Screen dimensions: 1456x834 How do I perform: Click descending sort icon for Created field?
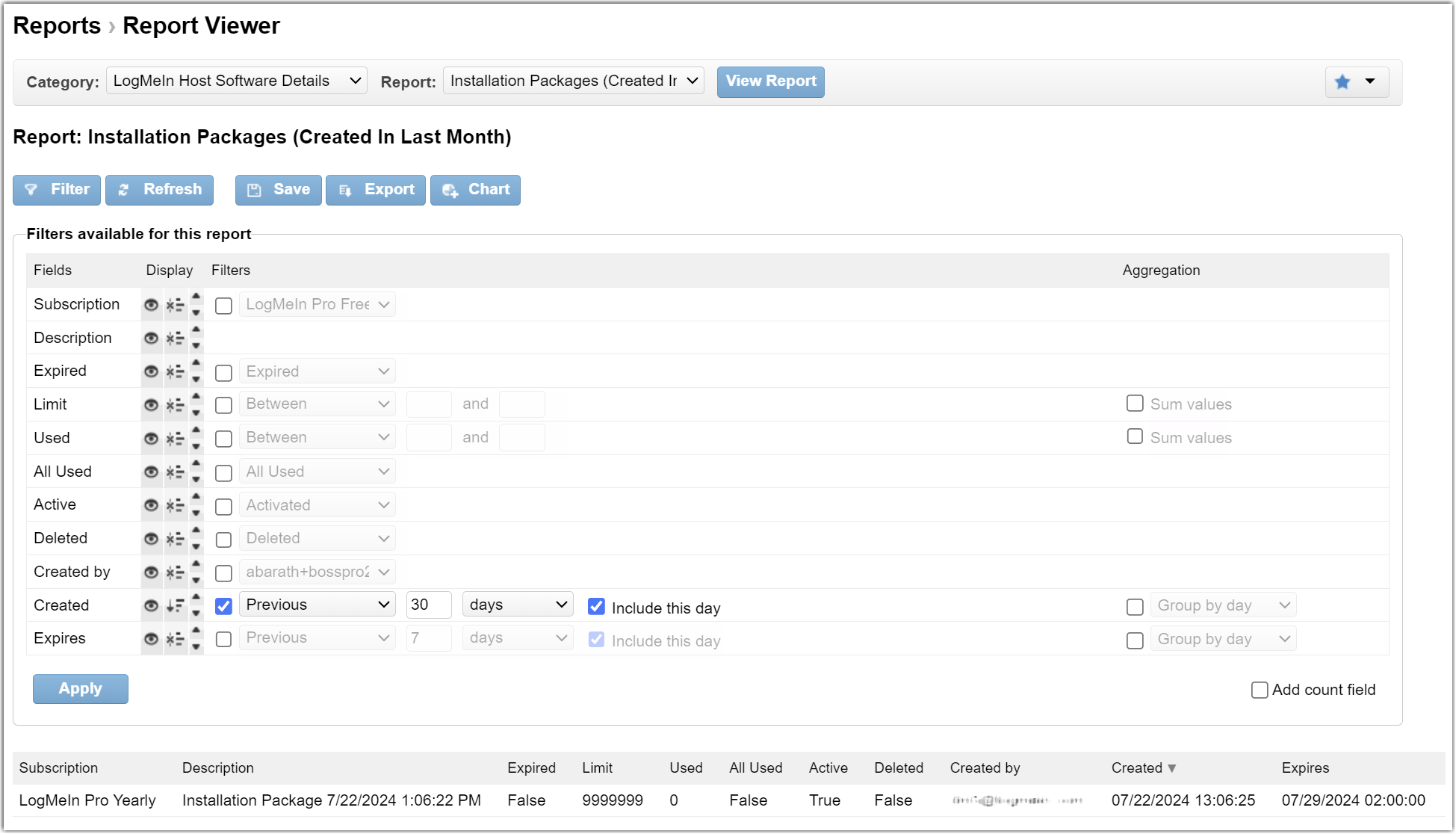(175, 606)
